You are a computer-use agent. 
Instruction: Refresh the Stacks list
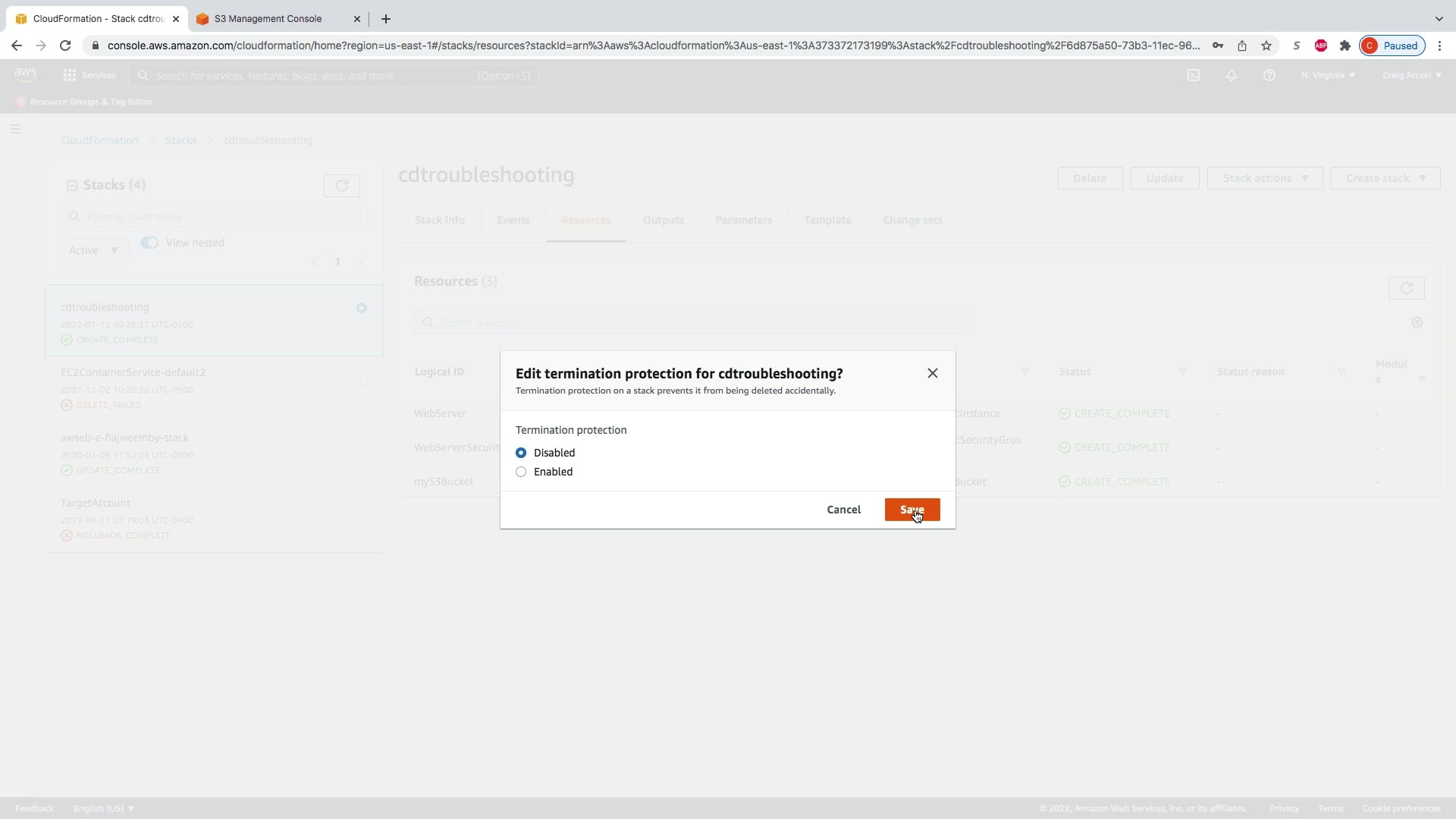pos(342,186)
